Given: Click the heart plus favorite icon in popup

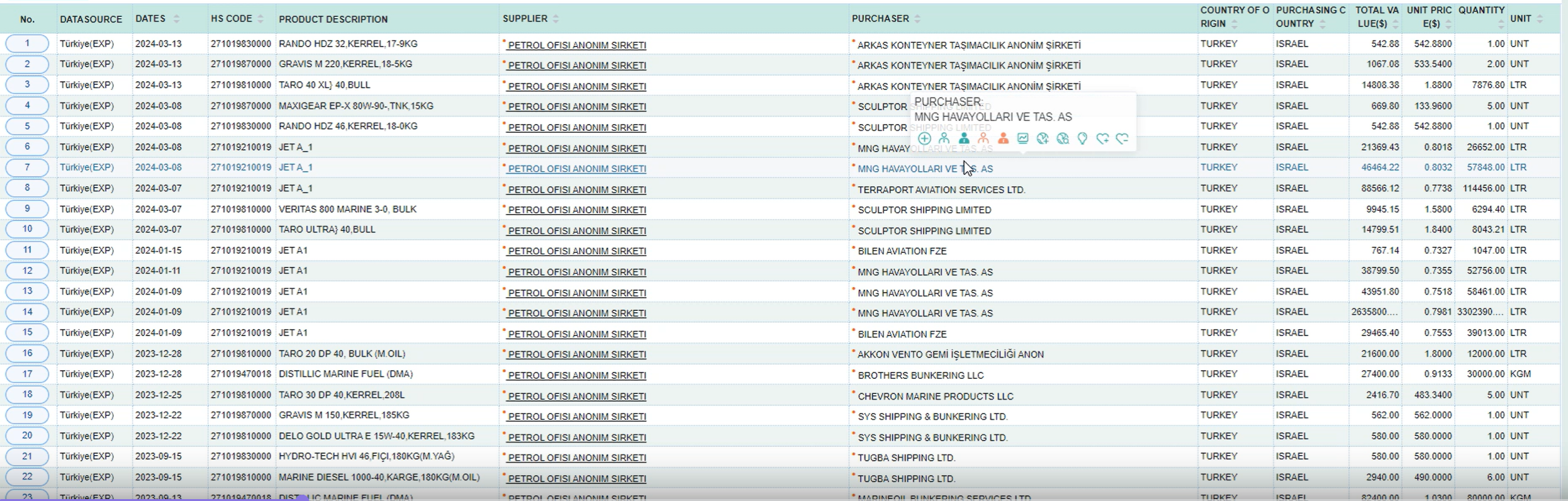Looking at the screenshot, I should pos(1102,138).
